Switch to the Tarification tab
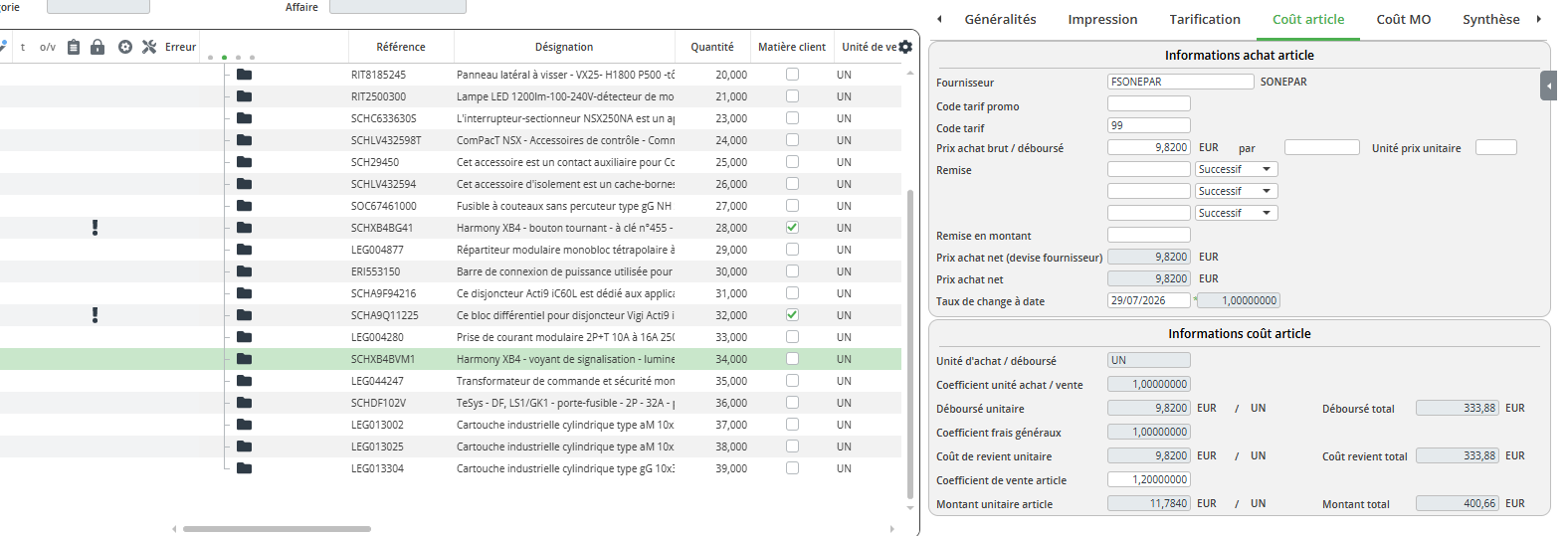Viewport: 1568px width, 536px height. pyautogui.click(x=1205, y=19)
